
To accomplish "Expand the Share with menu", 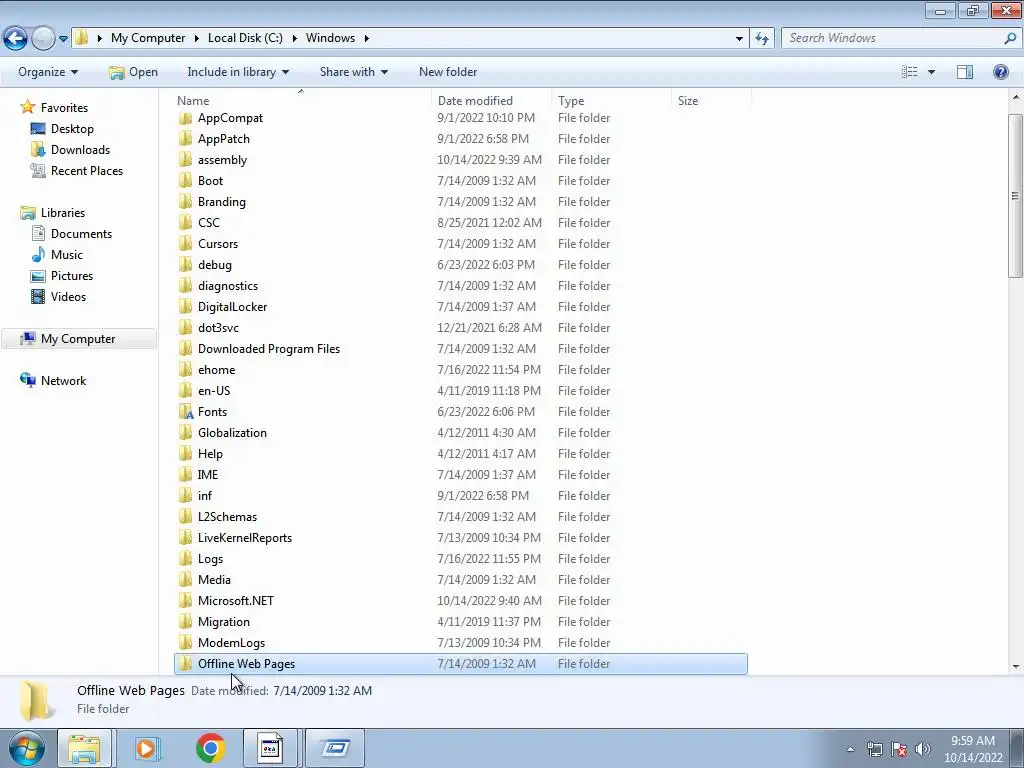I will tap(353, 72).
